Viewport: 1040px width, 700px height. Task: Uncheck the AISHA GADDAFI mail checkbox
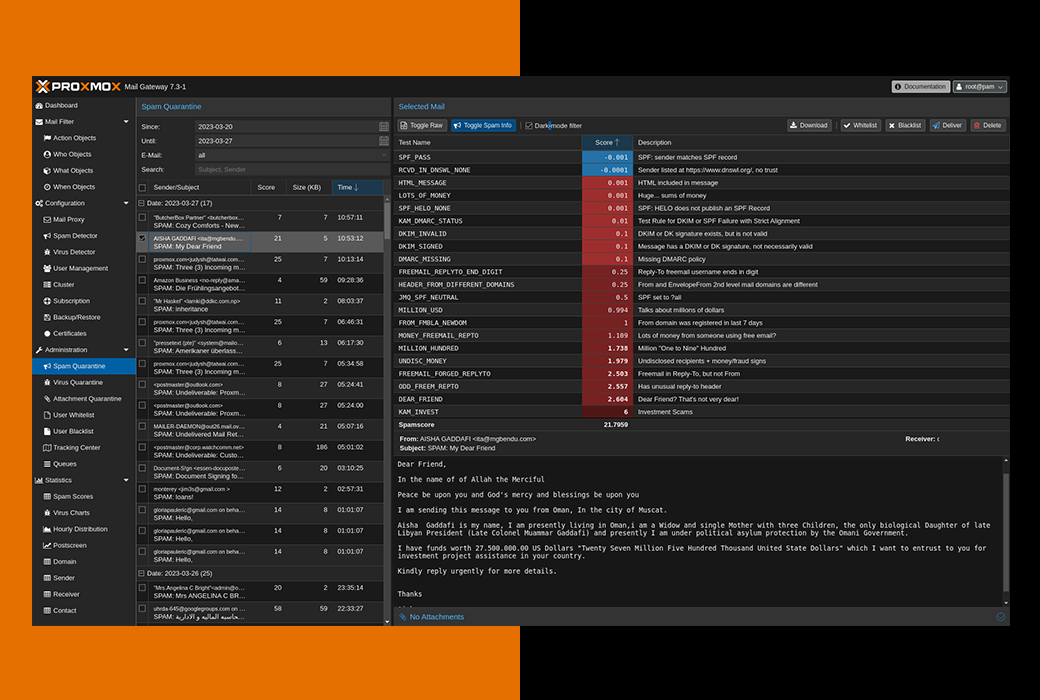[x=142, y=238]
